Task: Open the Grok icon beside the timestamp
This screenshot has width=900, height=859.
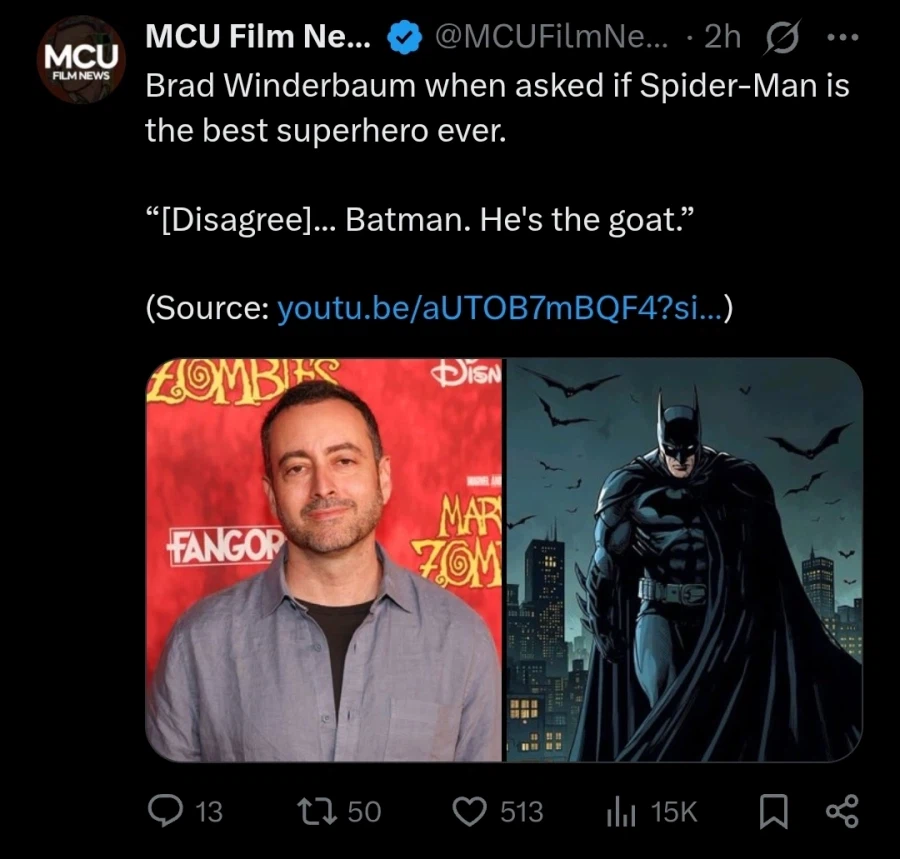Action: click(x=784, y=36)
